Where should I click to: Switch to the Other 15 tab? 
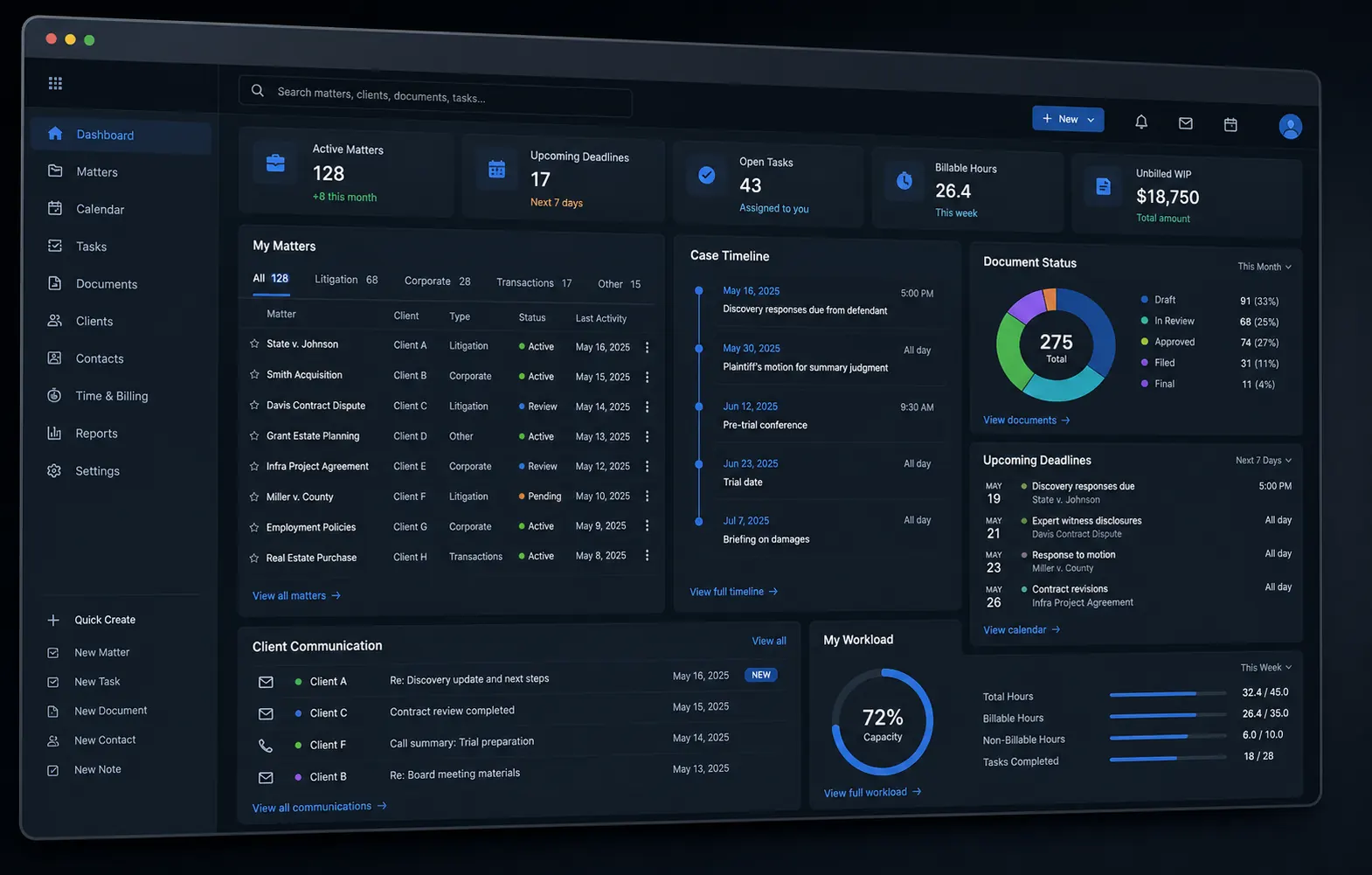click(x=619, y=284)
